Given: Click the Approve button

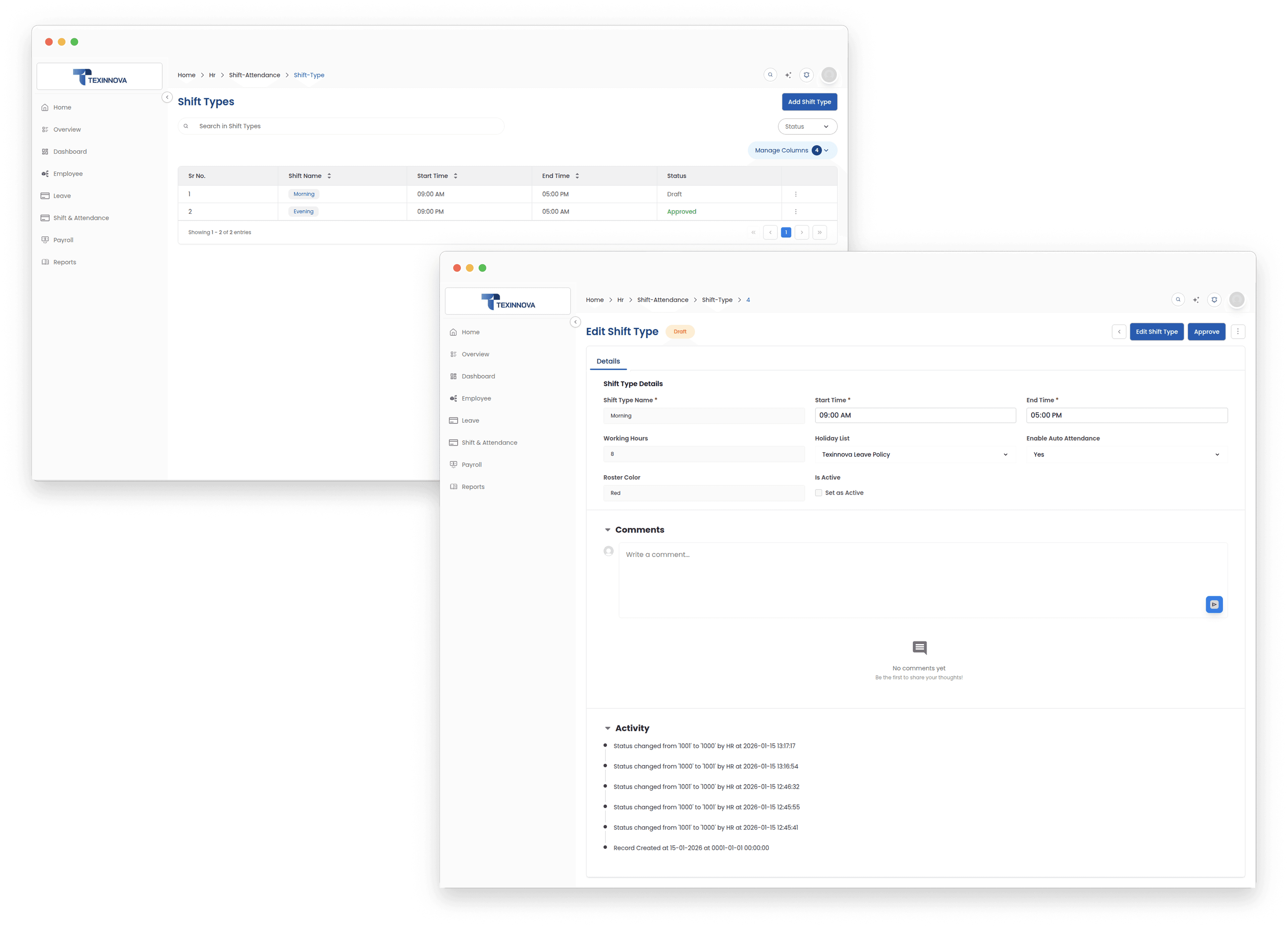Looking at the screenshot, I should 1206,332.
